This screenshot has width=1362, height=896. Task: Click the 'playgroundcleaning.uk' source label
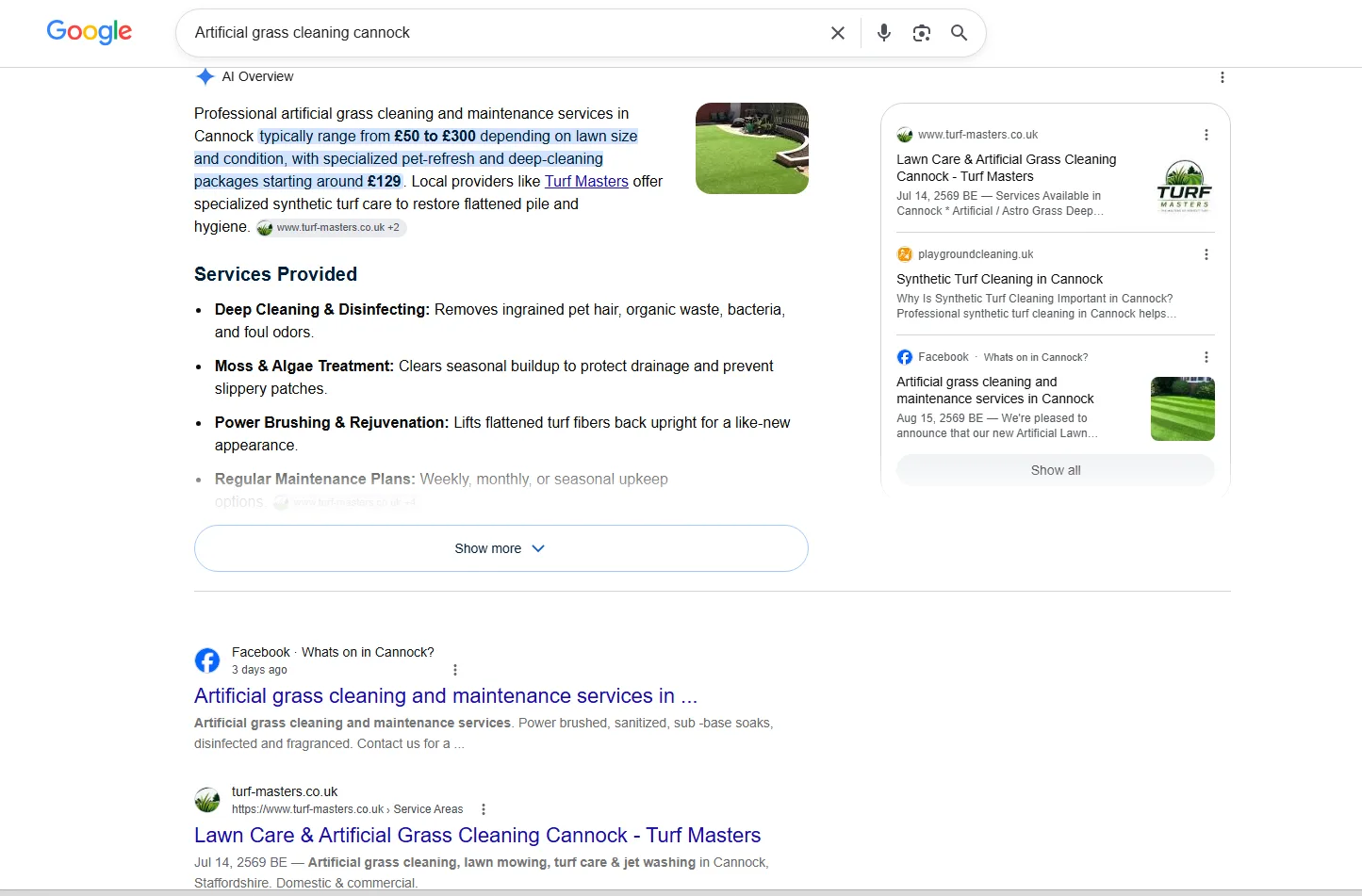[x=976, y=254]
